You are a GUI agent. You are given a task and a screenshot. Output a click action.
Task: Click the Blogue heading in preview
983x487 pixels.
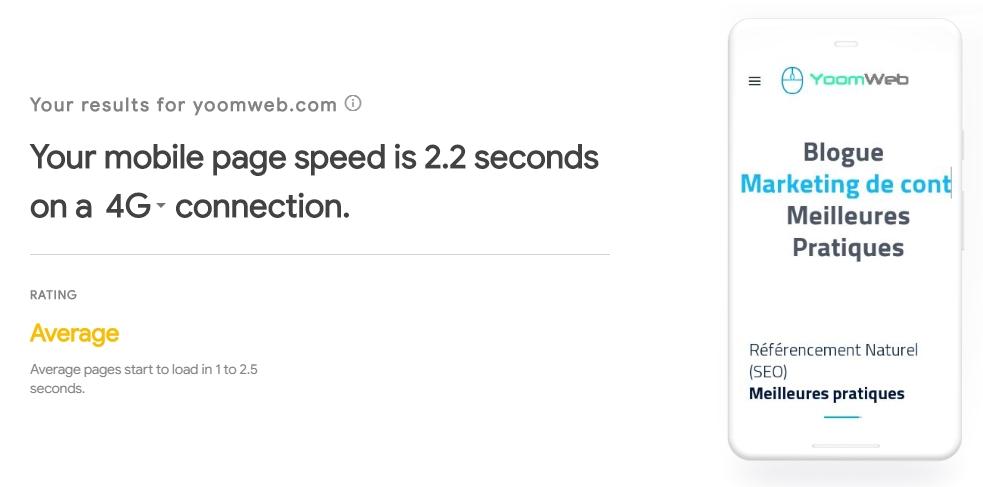[x=843, y=152]
